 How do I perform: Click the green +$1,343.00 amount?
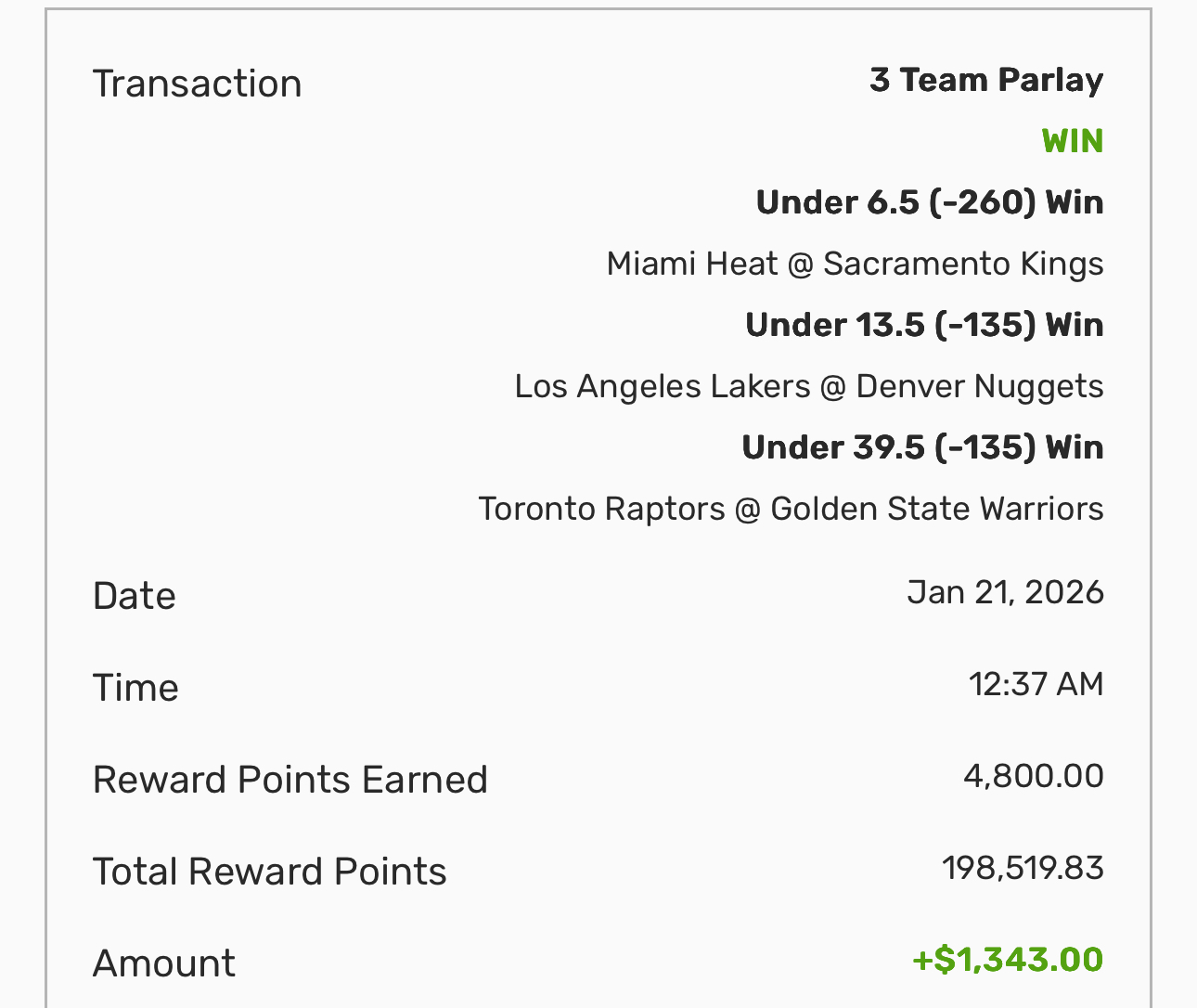(1008, 960)
